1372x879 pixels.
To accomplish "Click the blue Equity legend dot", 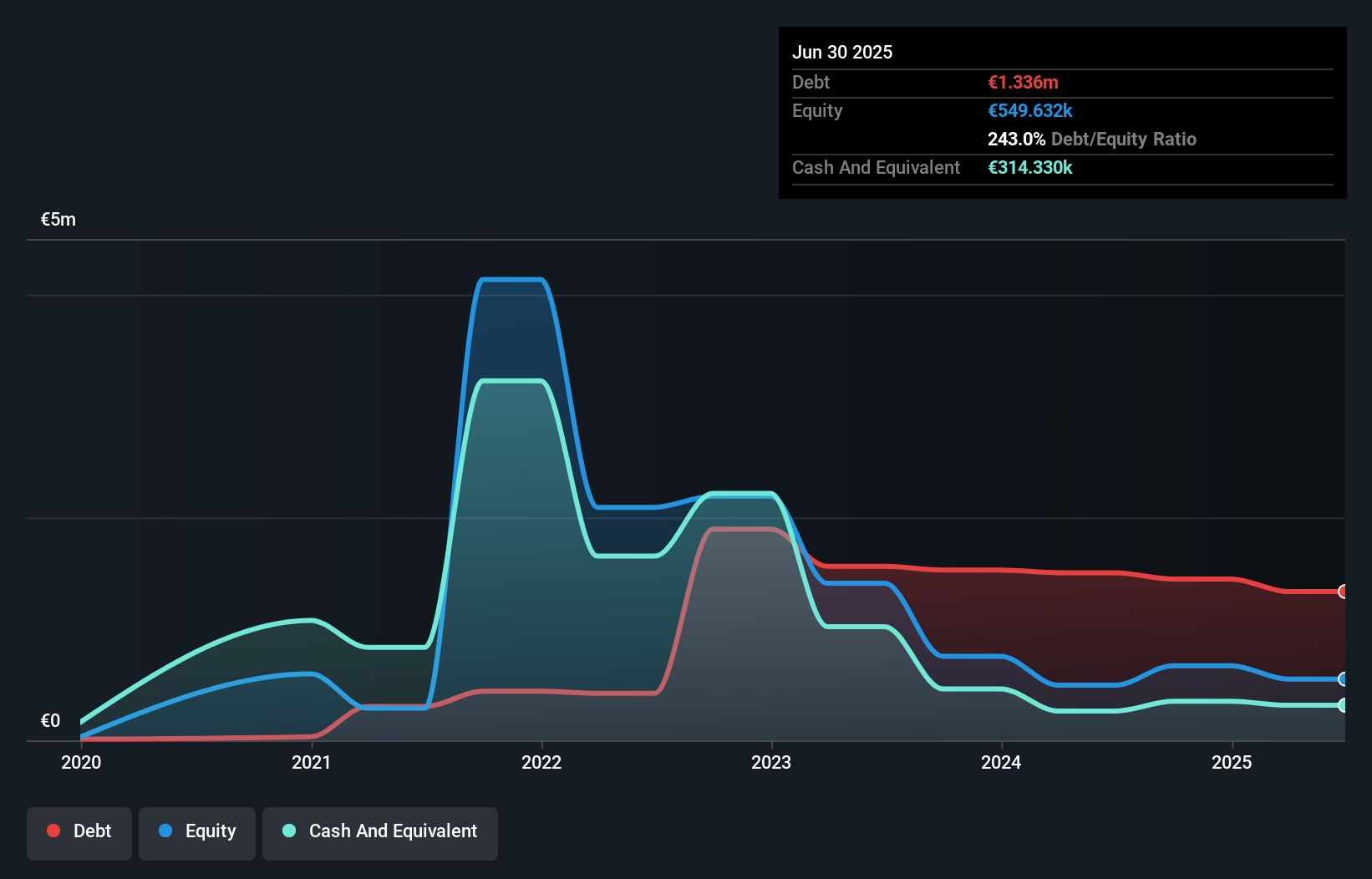I will 166,831.
